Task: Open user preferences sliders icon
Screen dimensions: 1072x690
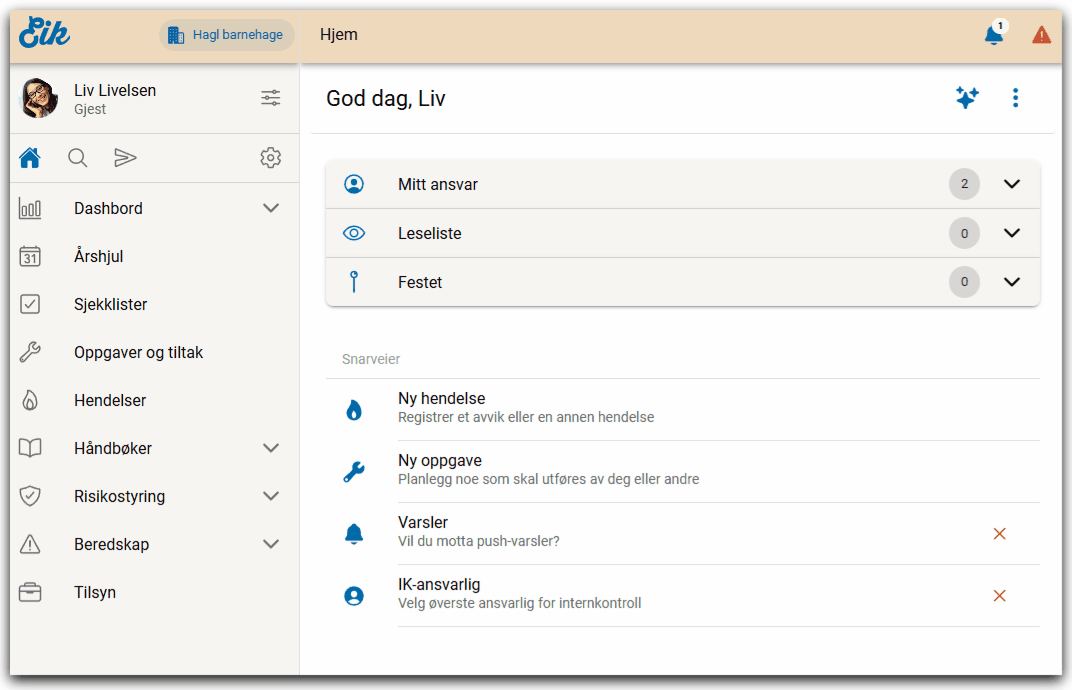Action: 270,98
